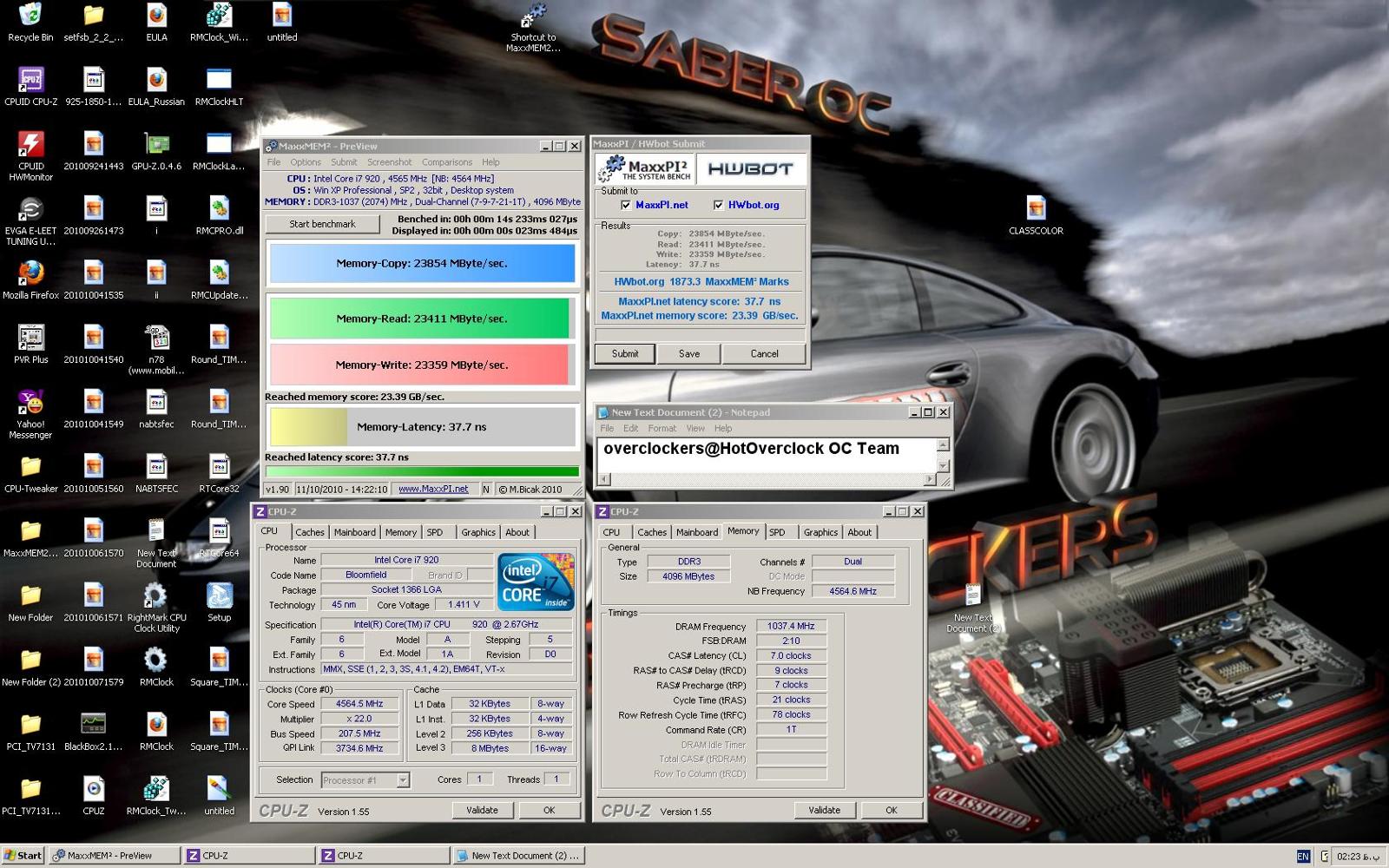Viewport: 1389px width, 868px height.
Task: Click the Intel Core i7 logo in CPU-Z
Action: click(536, 582)
